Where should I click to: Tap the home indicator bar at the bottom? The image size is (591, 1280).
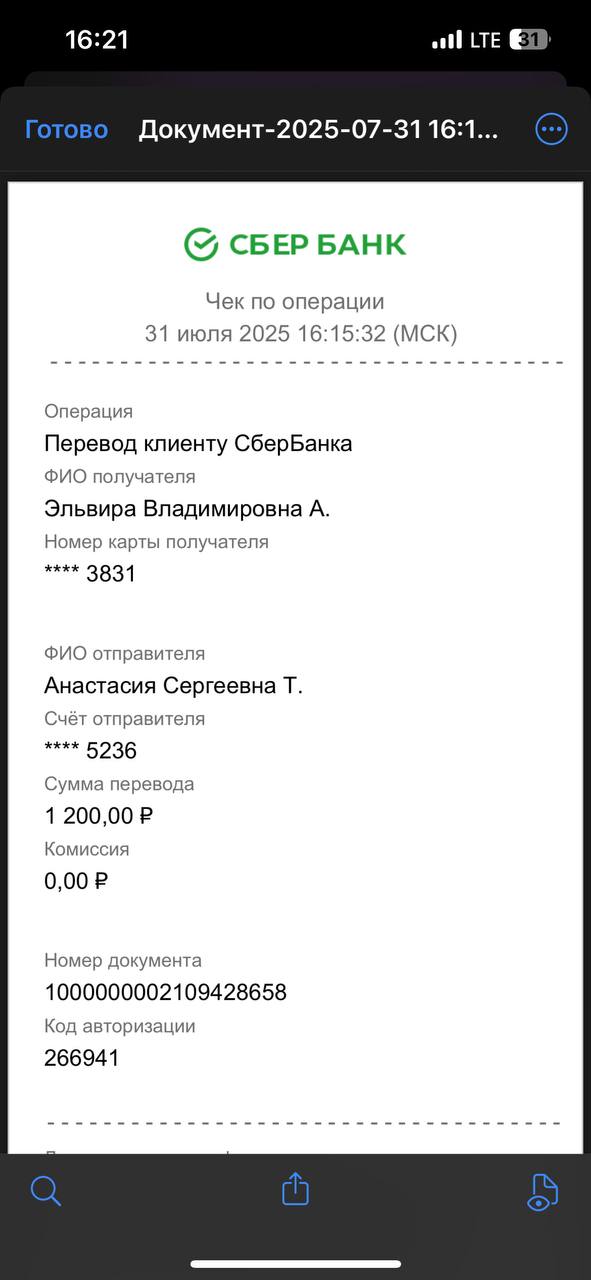tap(296, 1265)
